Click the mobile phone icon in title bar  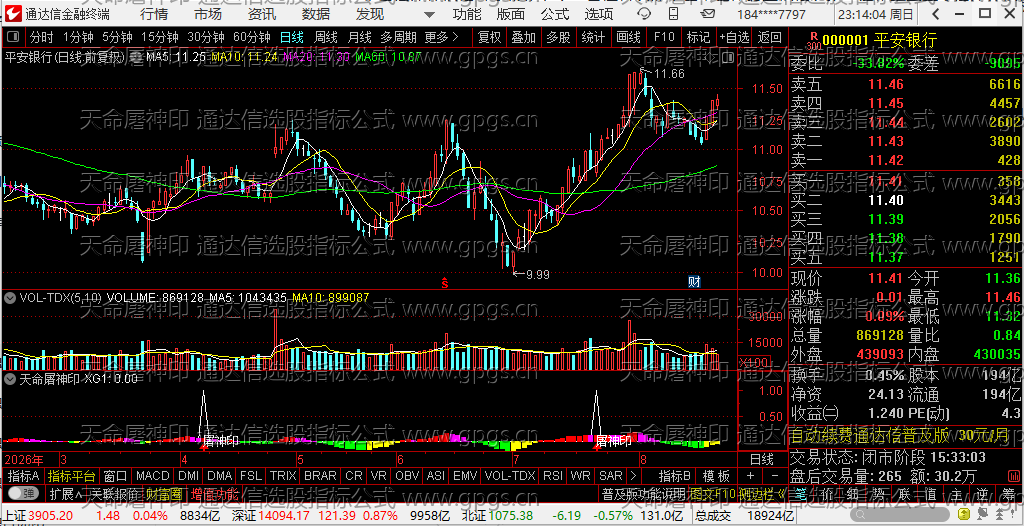673,13
